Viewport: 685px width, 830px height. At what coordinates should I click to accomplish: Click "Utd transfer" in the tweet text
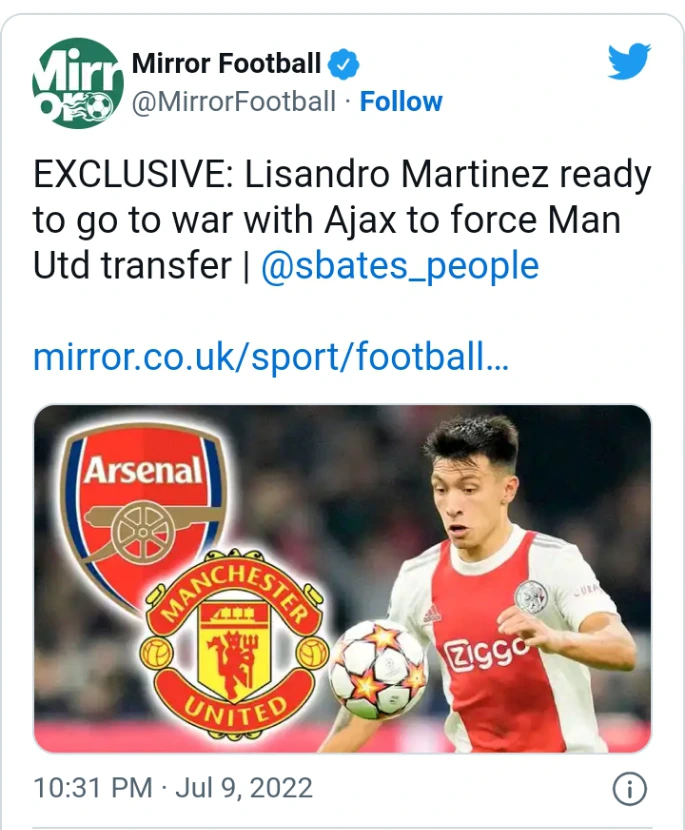(x=132, y=266)
